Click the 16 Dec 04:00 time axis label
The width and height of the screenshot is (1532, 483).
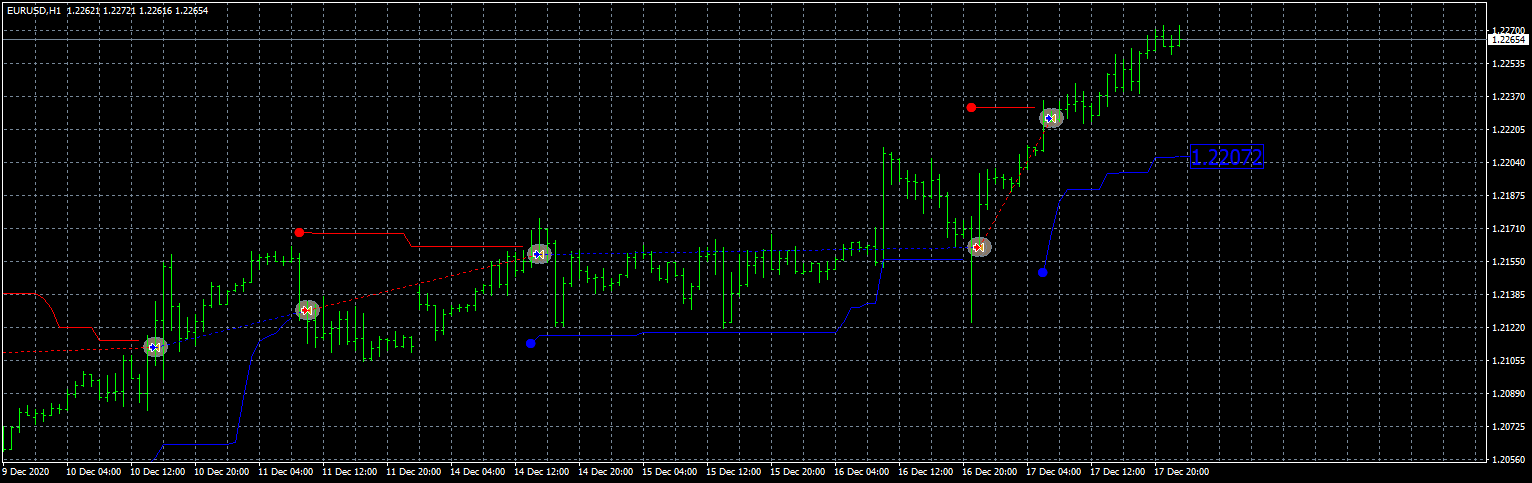coord(861,470)
